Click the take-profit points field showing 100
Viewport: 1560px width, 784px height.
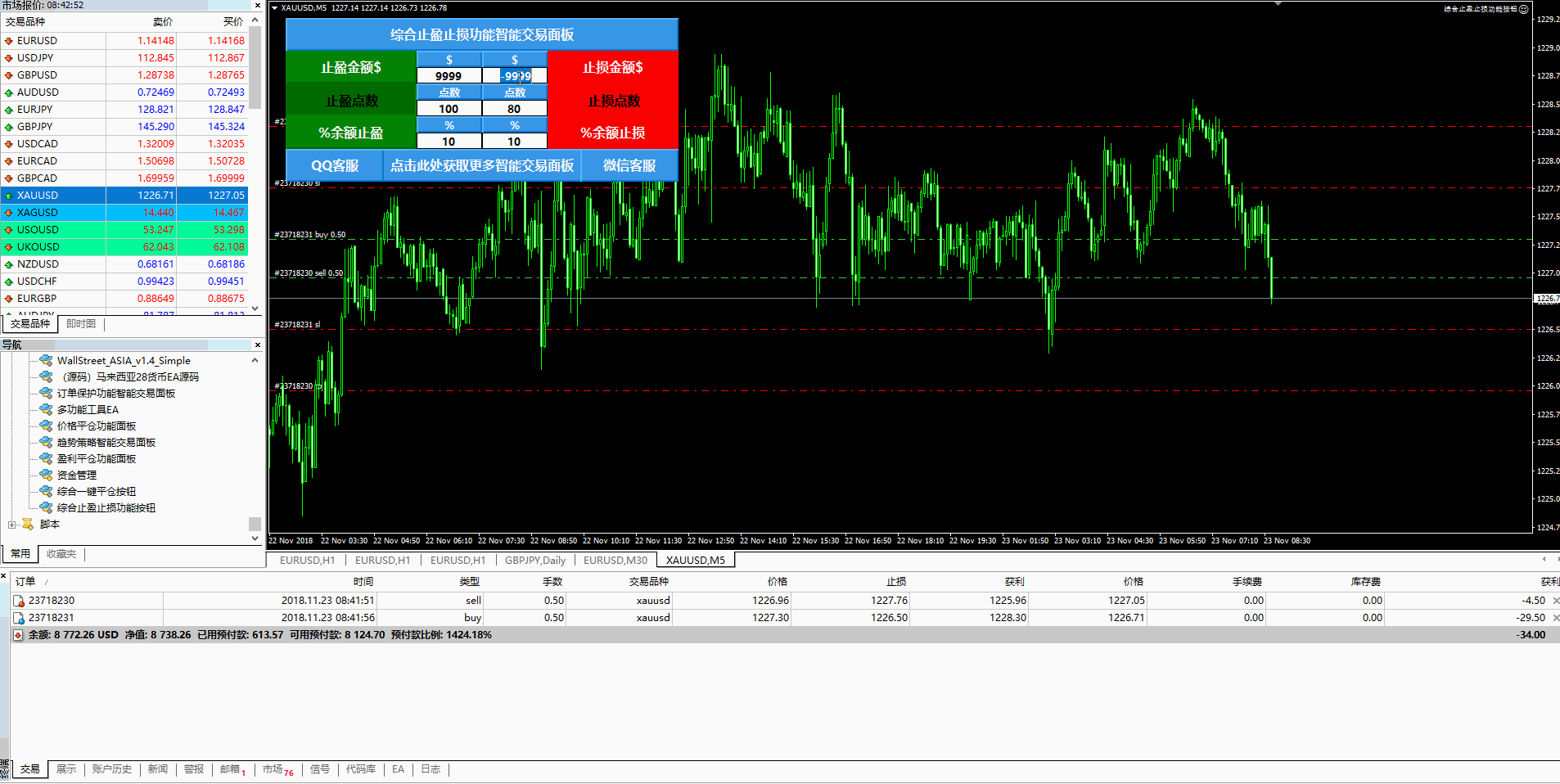(449, 109)
